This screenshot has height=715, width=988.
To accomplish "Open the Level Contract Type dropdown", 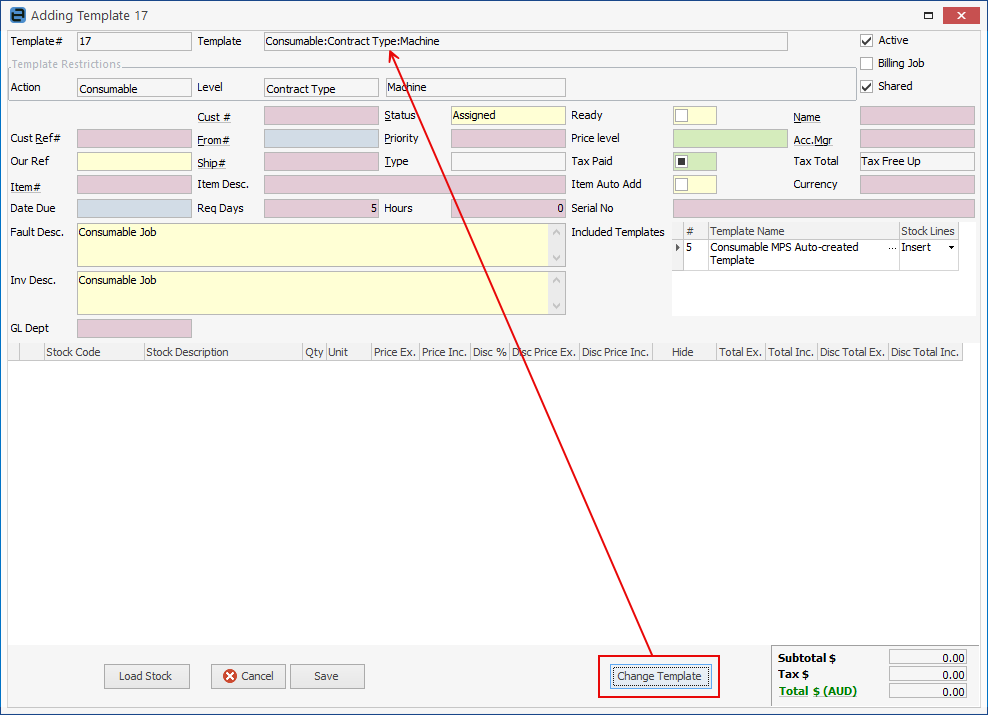I will (x=321, y=88).
